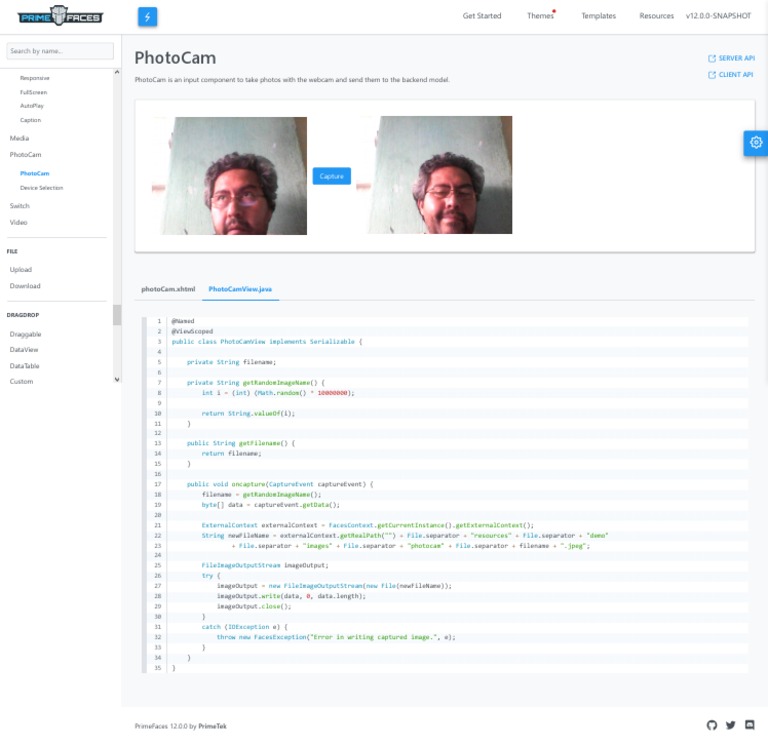Open Get Started menu

coord(482,16)
